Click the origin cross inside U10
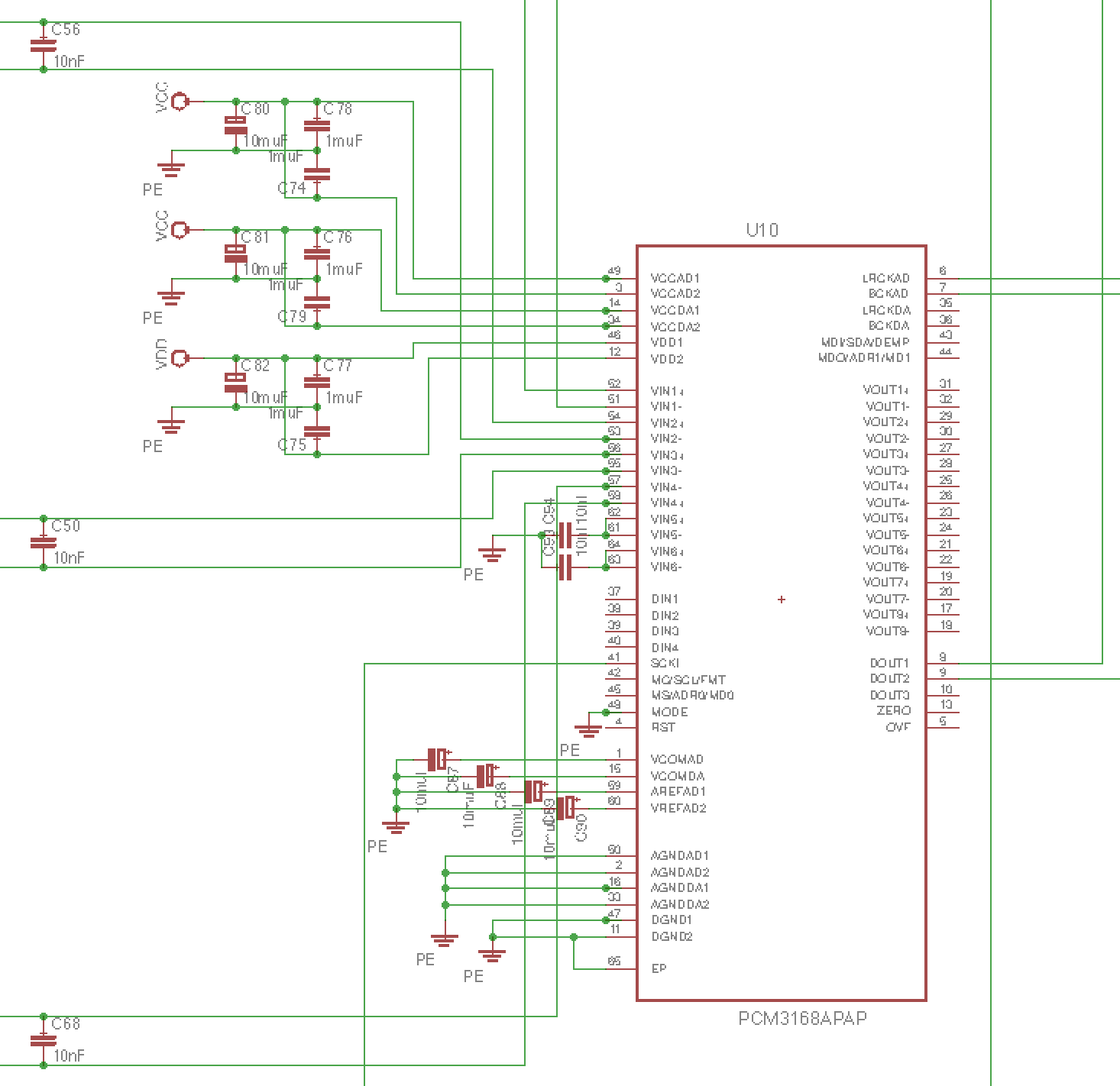The height and width of the screenshot is (1086, 1120). click(x=782, y=600)
